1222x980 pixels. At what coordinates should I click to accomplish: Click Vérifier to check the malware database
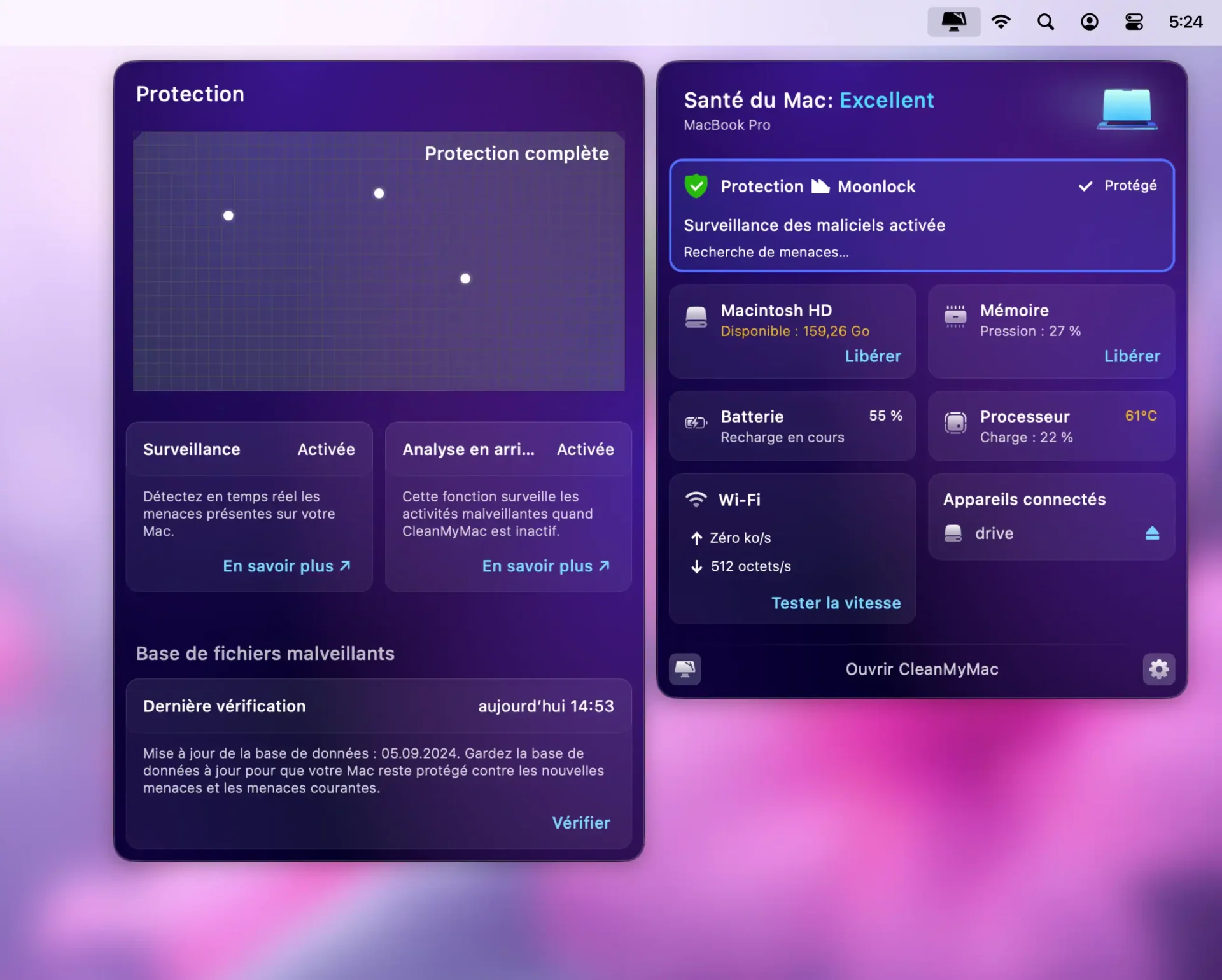pos(580,822)
